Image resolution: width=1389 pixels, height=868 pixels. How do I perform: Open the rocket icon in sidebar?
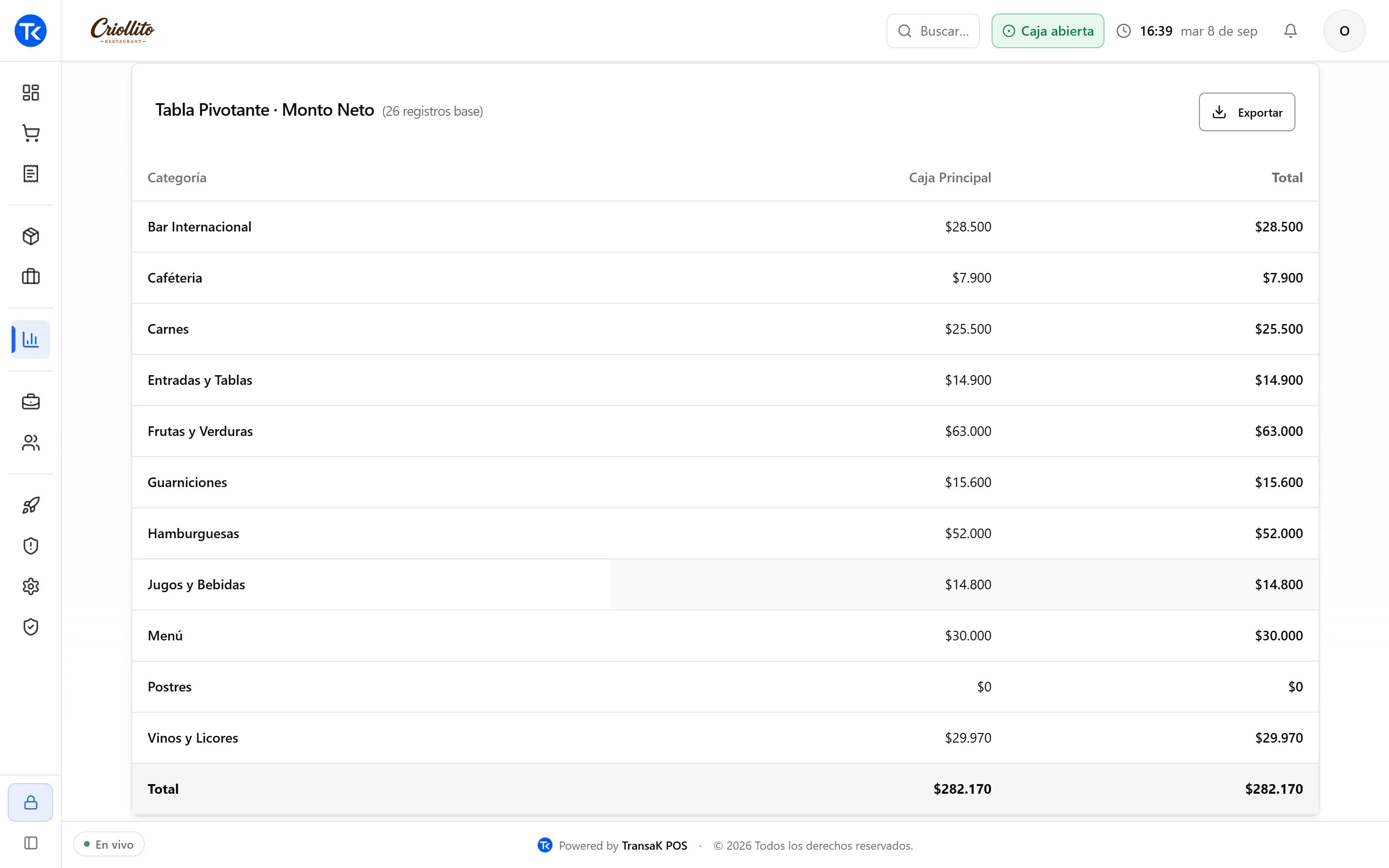30,505
